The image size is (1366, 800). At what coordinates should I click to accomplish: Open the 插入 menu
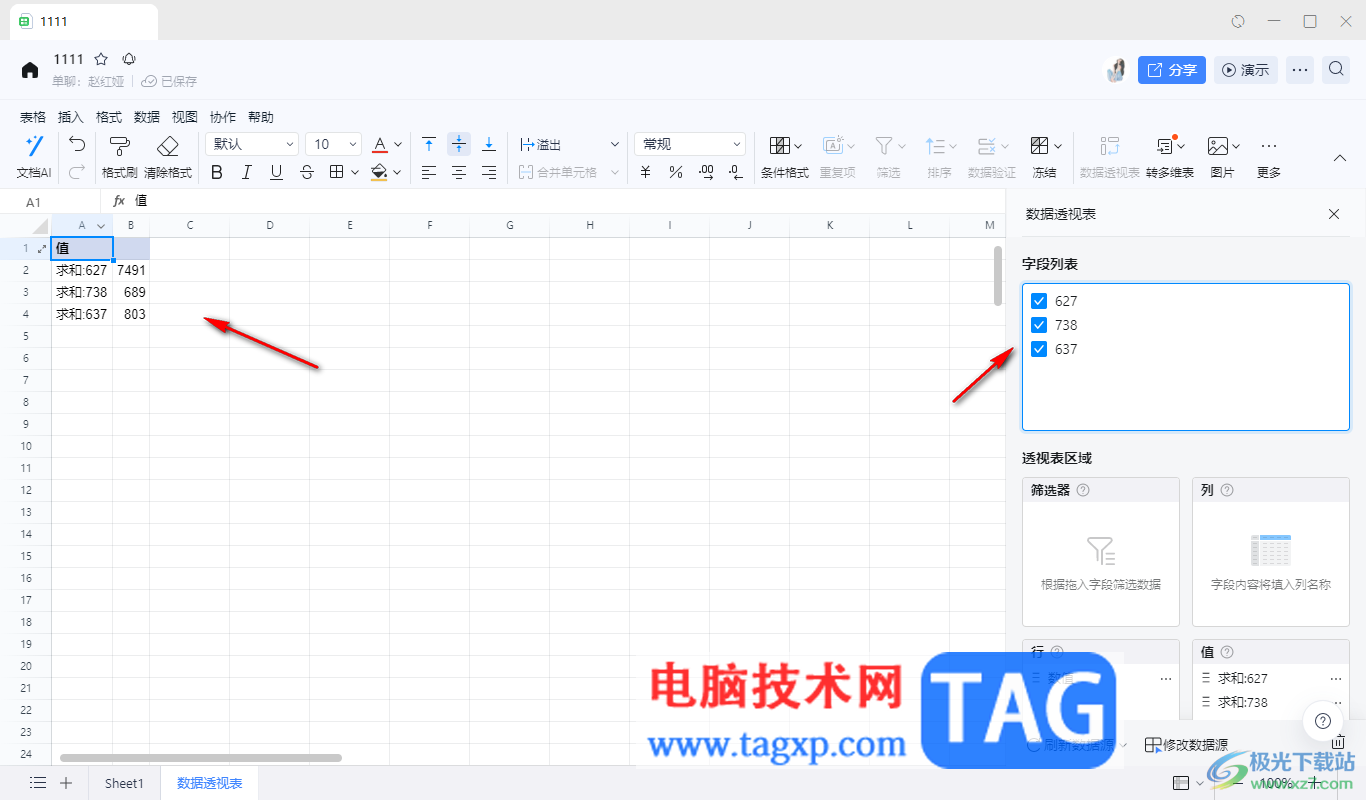tap(71, 117)
